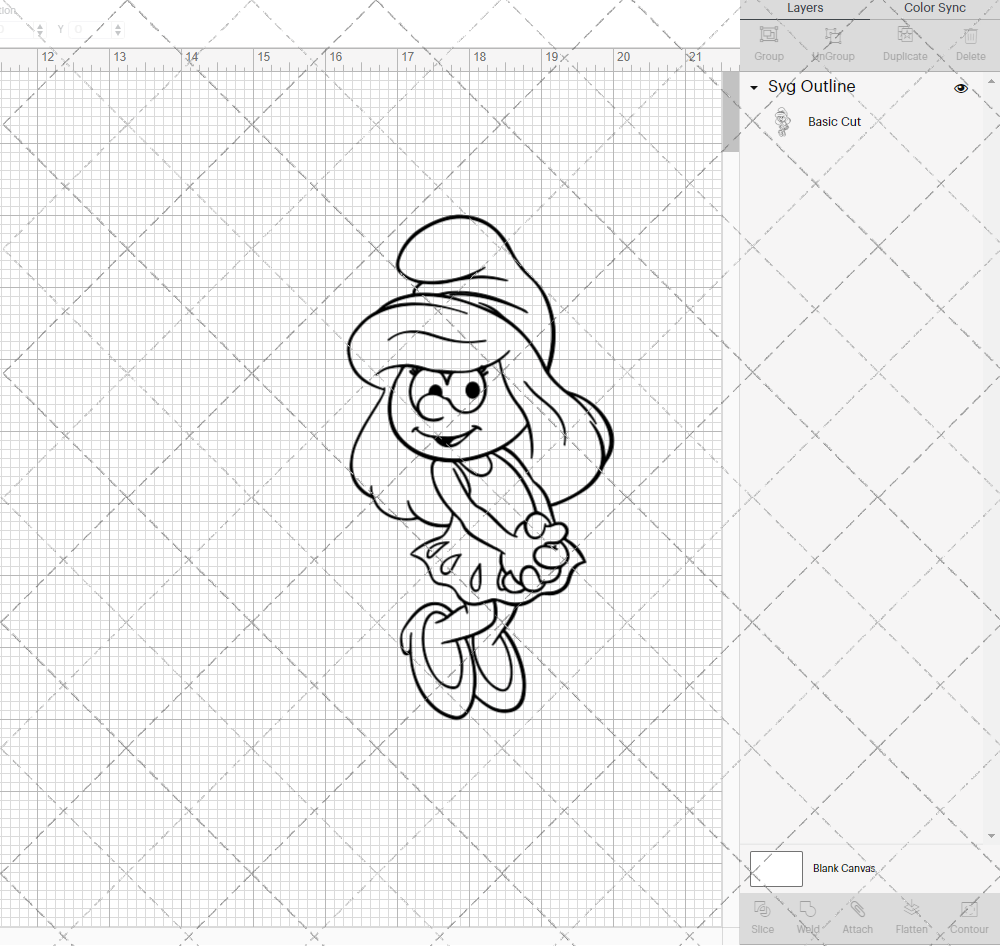
Task: Click the Blank Canvas label
Action: (x=844, y=868)
